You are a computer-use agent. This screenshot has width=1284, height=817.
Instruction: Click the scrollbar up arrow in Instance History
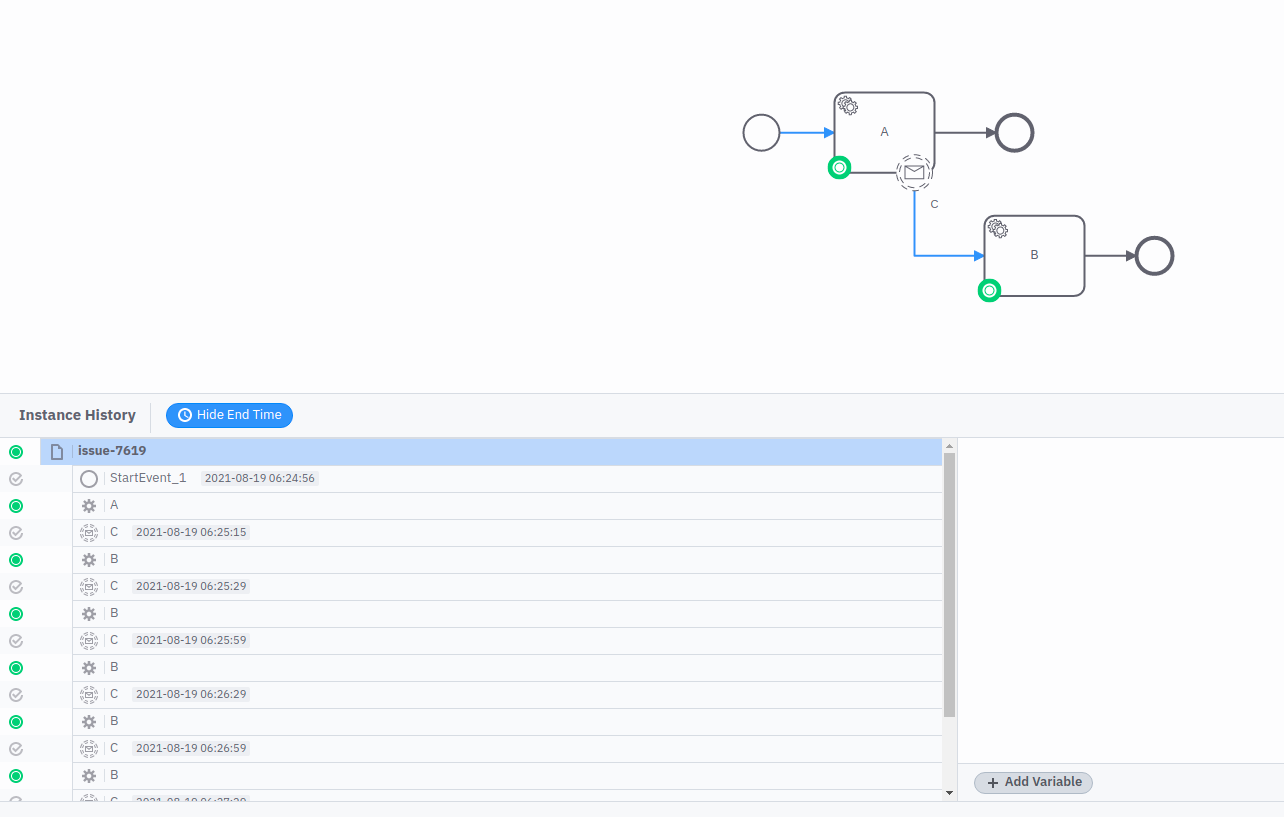click(950, 445)
